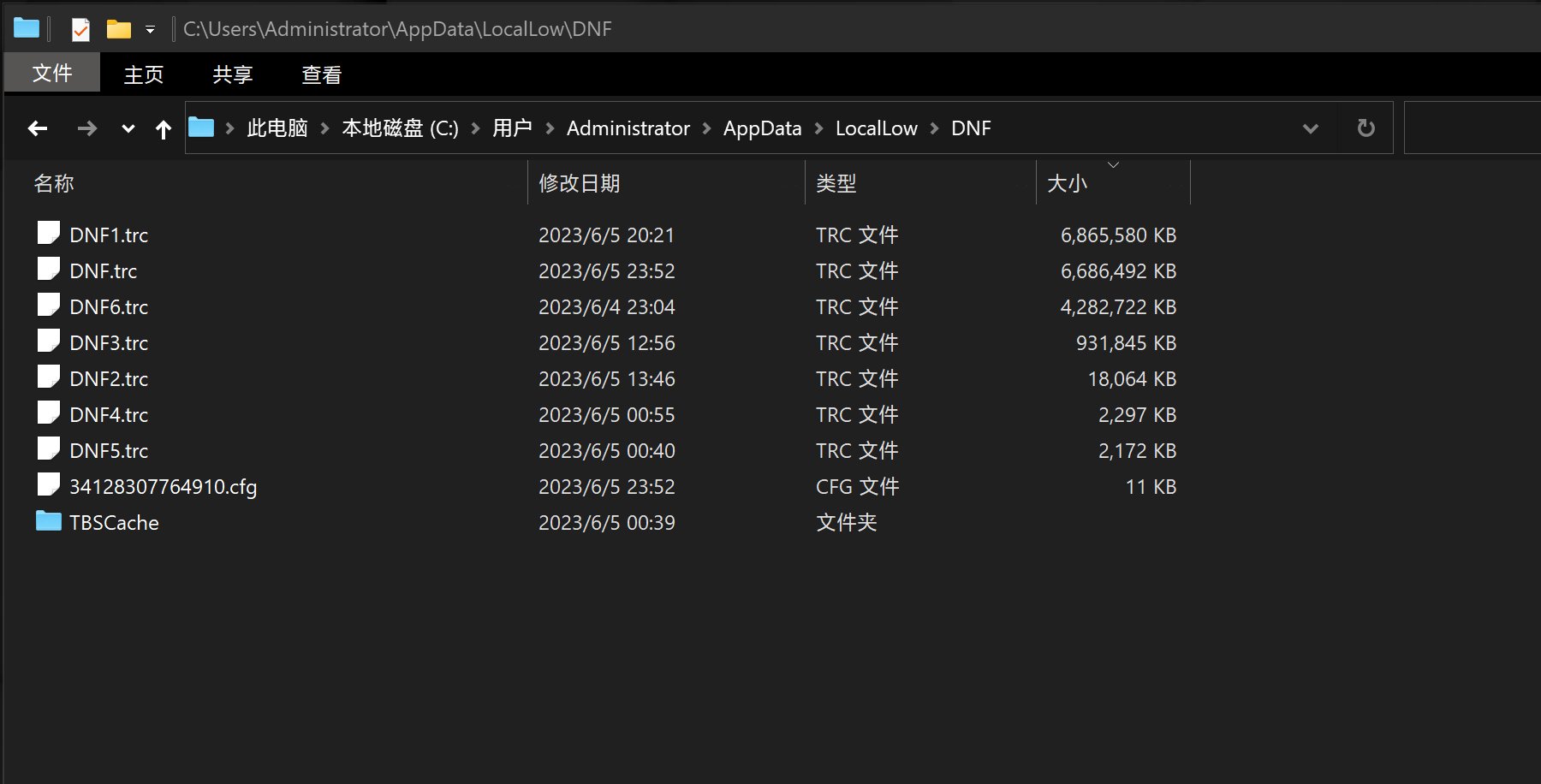Click the size value 931,845 KB
Viewport: 1541px width, 784px height.
tap(1126, 343)
